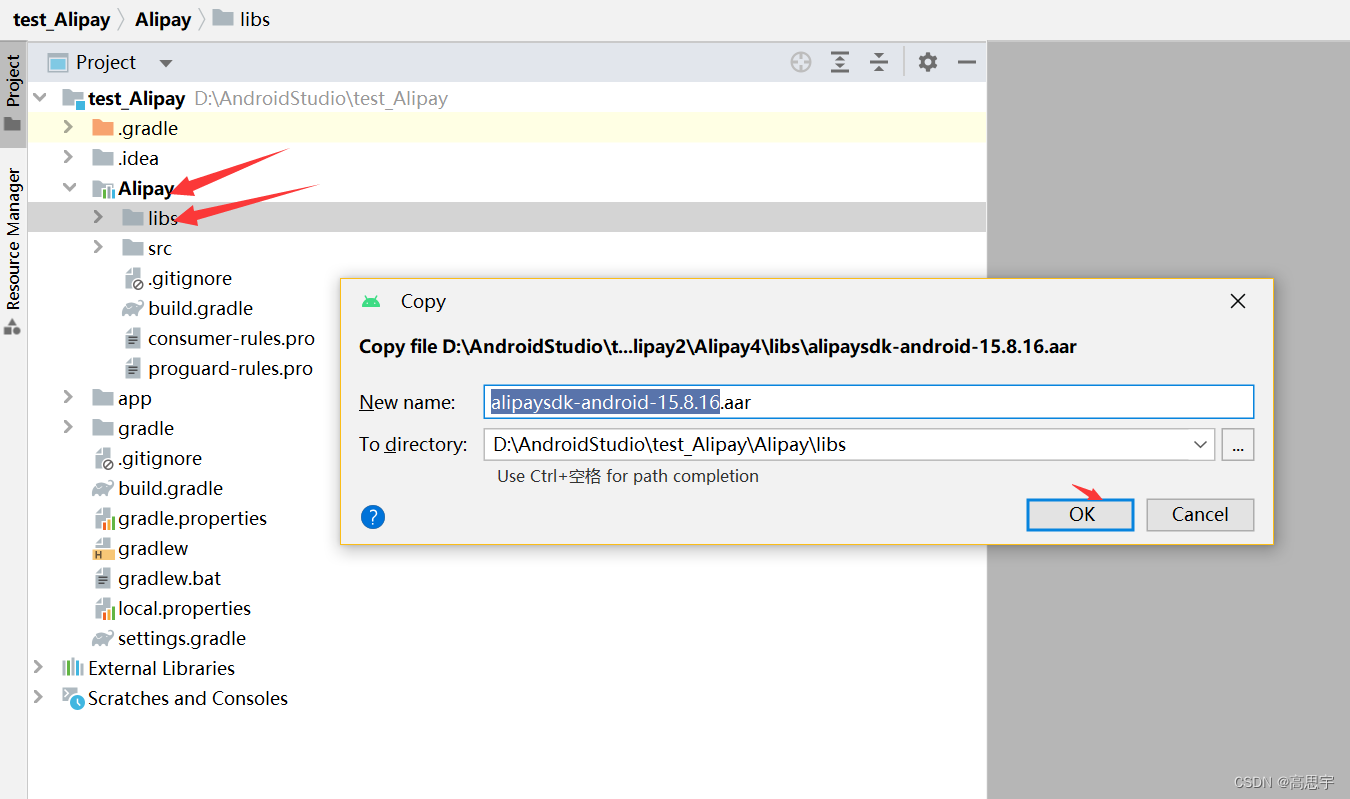
Task: Select the libs folder icon
Action: tap(133, 217)
